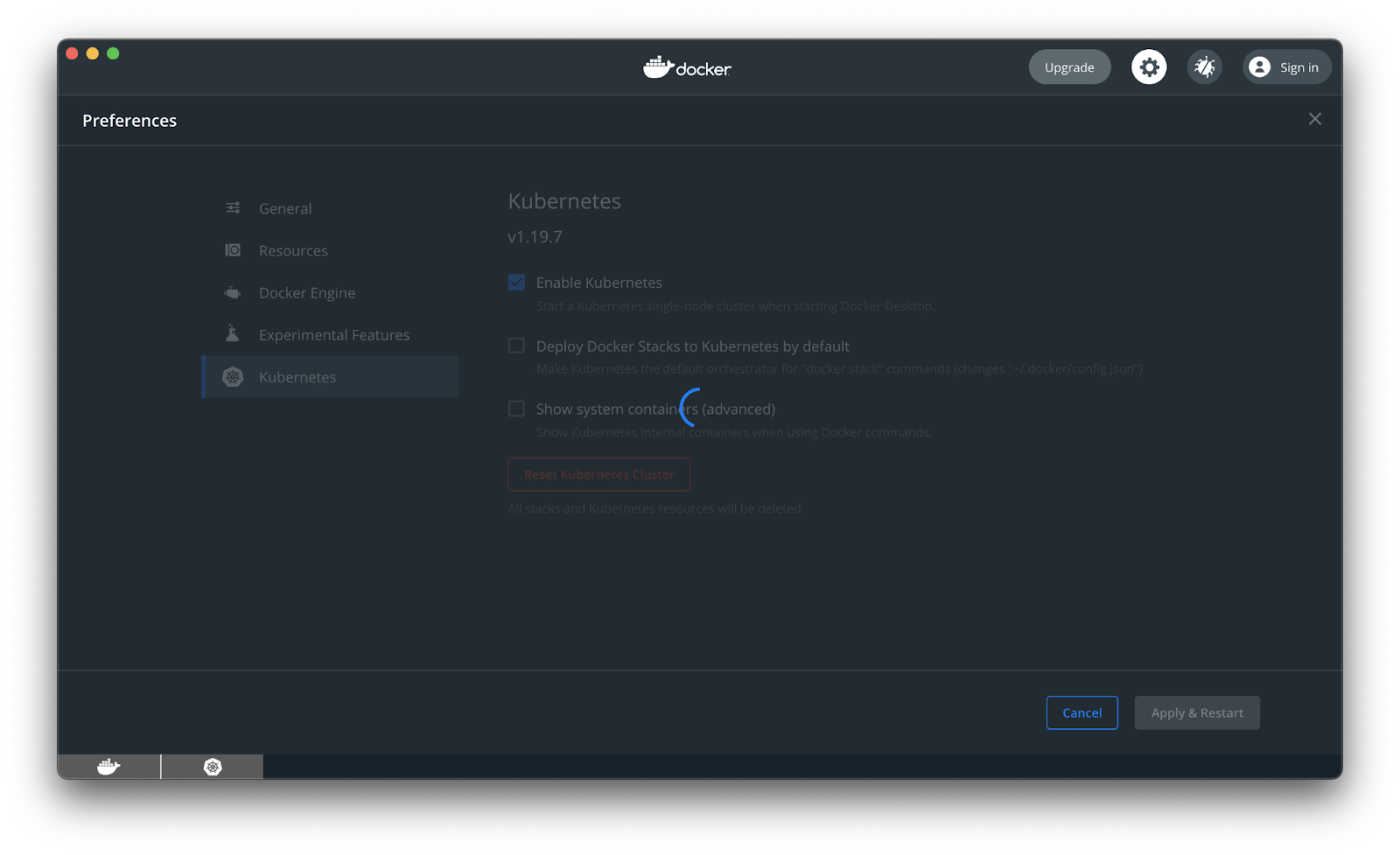Click the Resources disk icon in sidebar
This screenshot has height=855, width=1400.
(233, 250)
